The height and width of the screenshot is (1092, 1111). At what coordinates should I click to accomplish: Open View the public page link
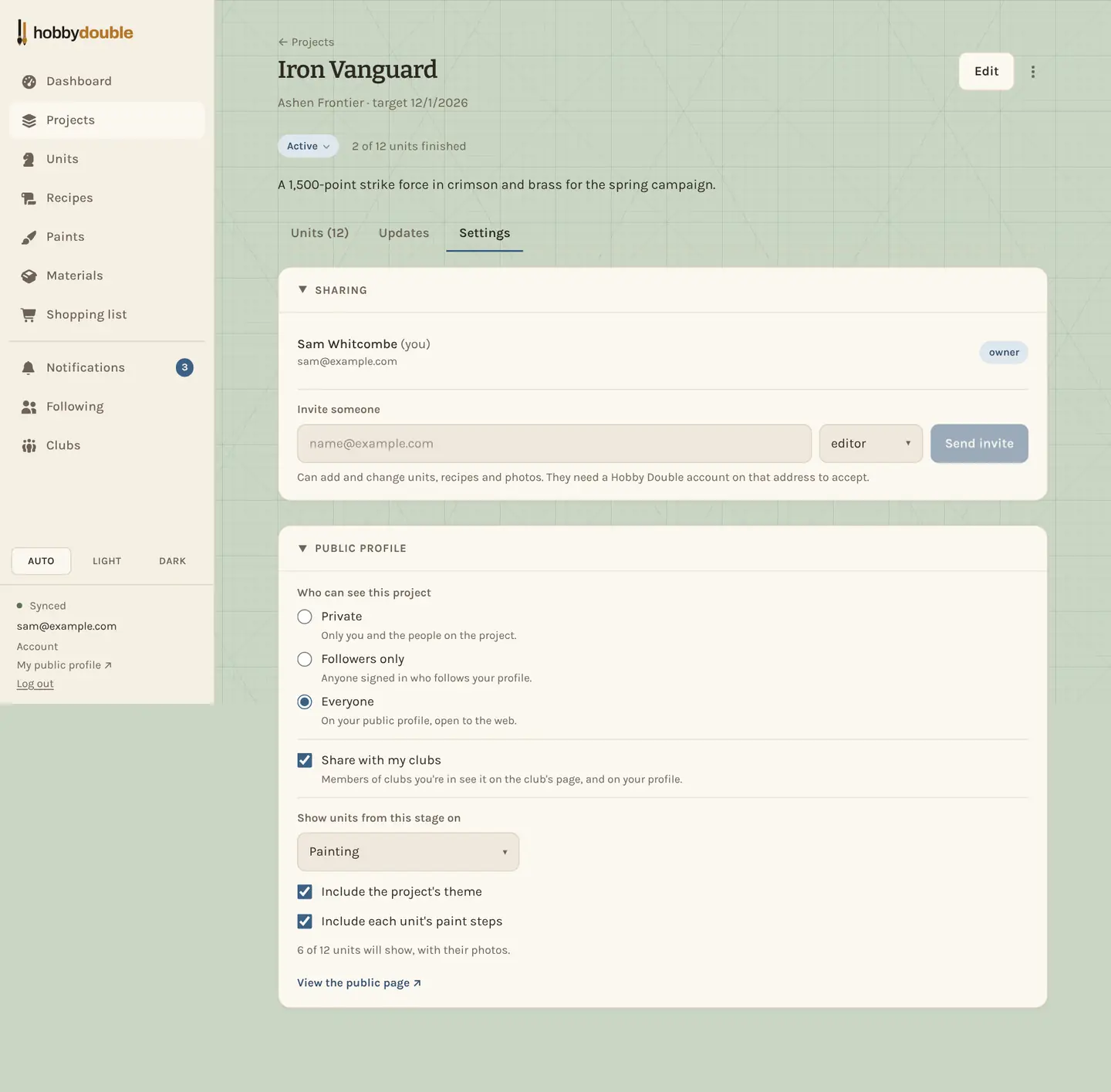click(360, 983)
